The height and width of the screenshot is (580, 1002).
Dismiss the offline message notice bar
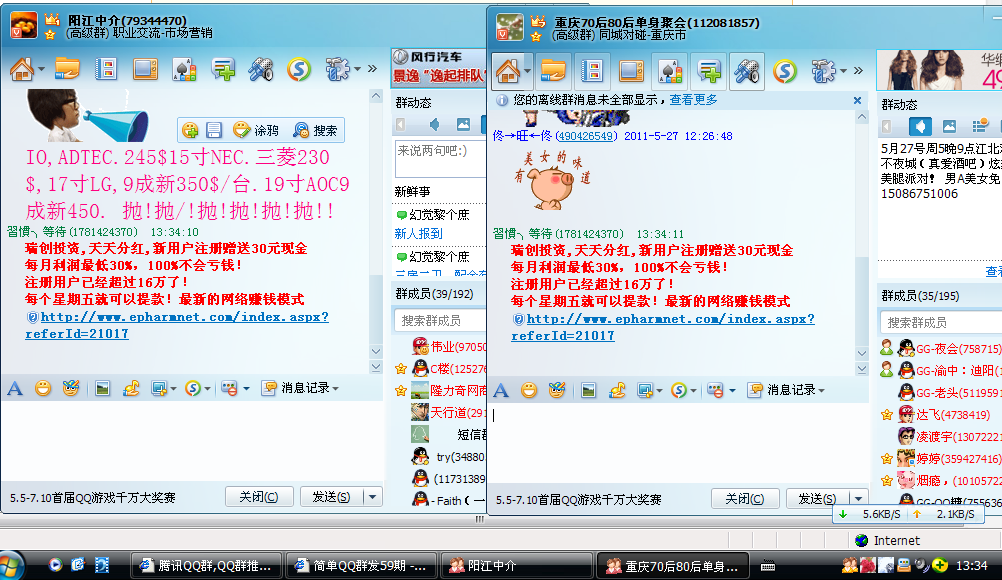(858, 100)
